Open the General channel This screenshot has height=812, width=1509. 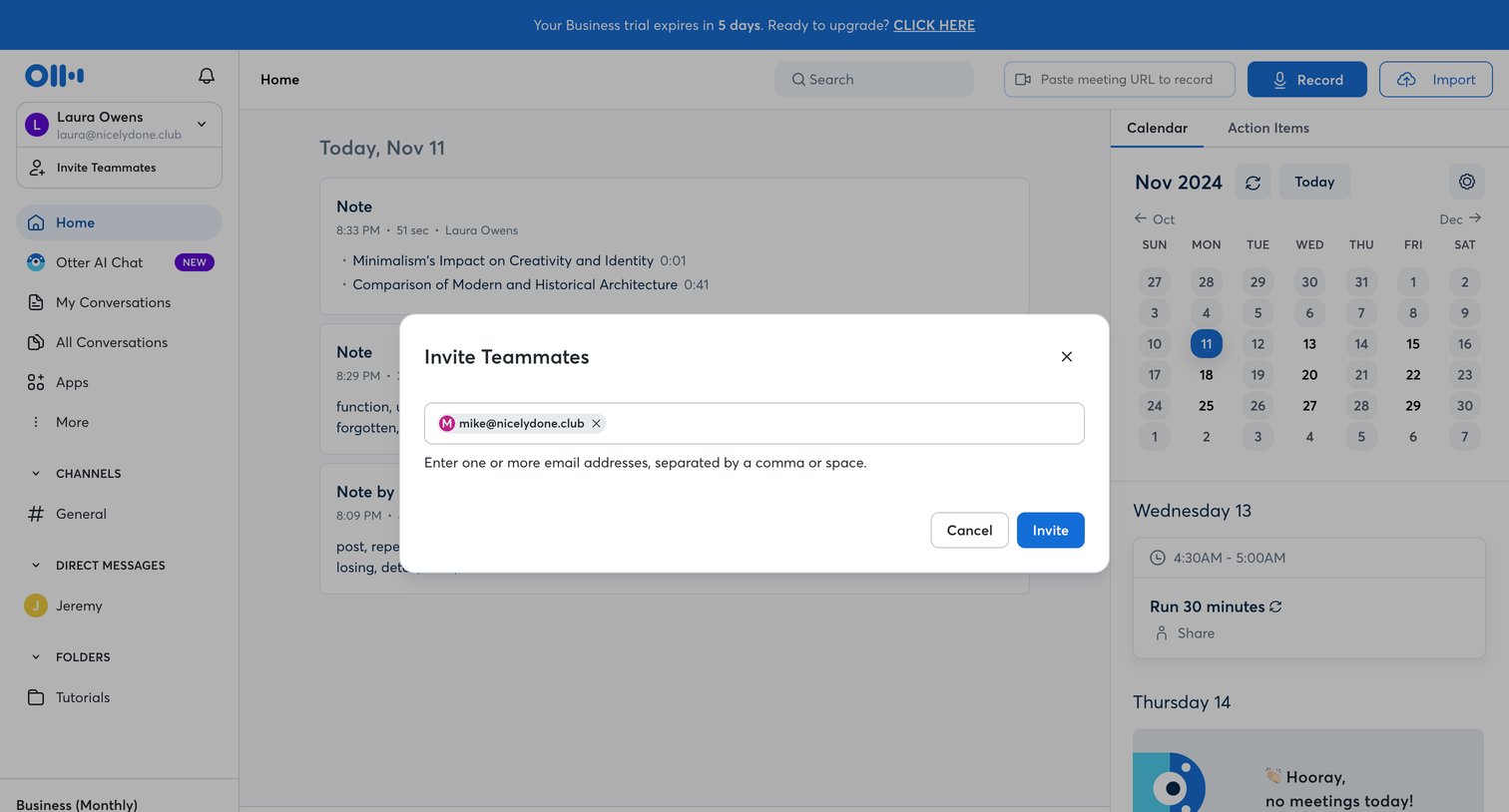tap(119, 514)
